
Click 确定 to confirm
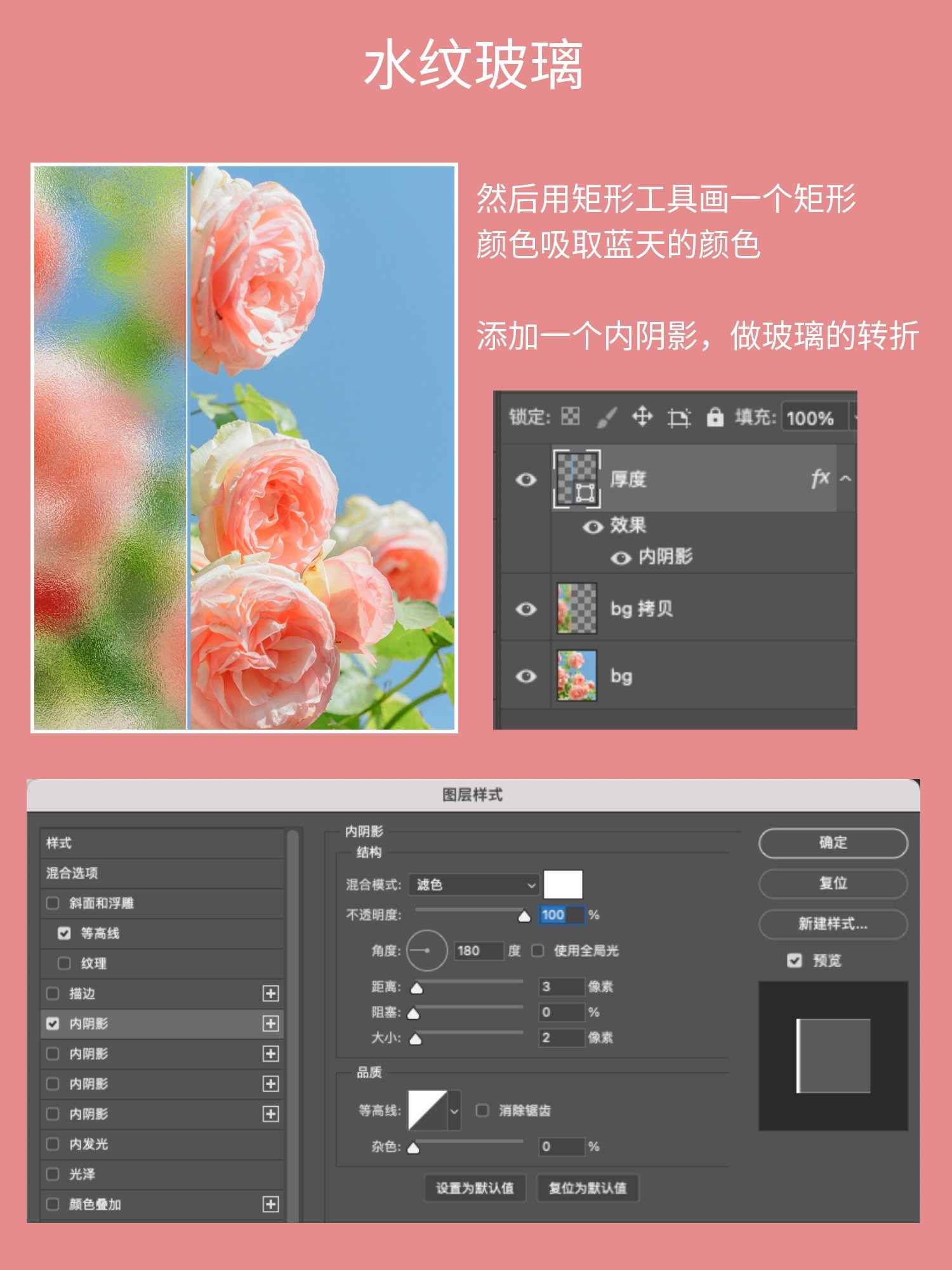[833, 843]
